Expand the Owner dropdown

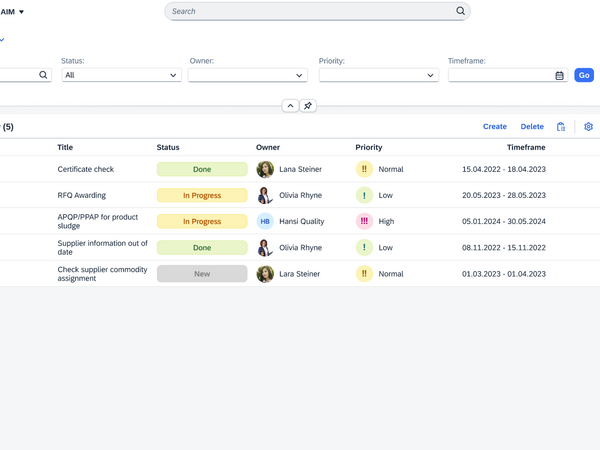click(247, 75)
